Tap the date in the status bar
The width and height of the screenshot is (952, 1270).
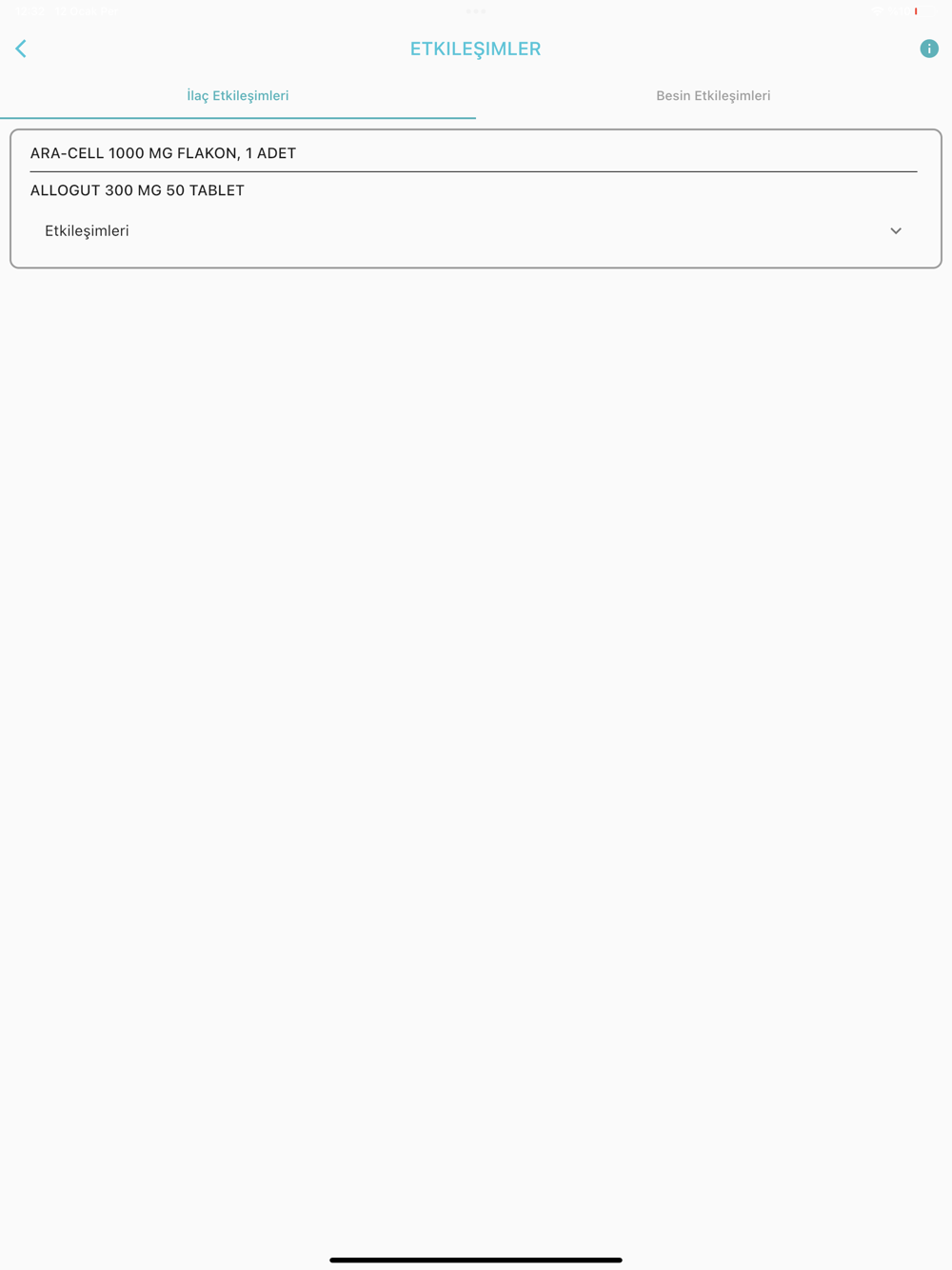click(86, 11)
